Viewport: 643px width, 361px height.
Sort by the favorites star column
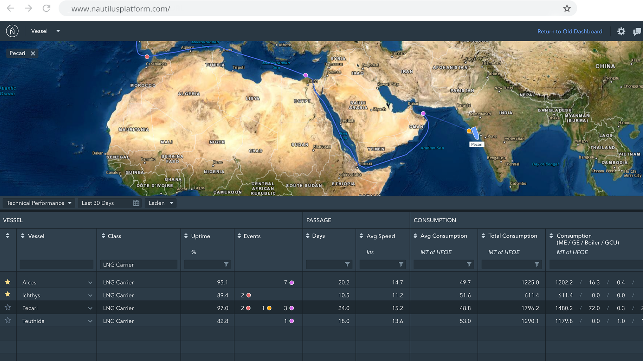(x=7, y=235)
